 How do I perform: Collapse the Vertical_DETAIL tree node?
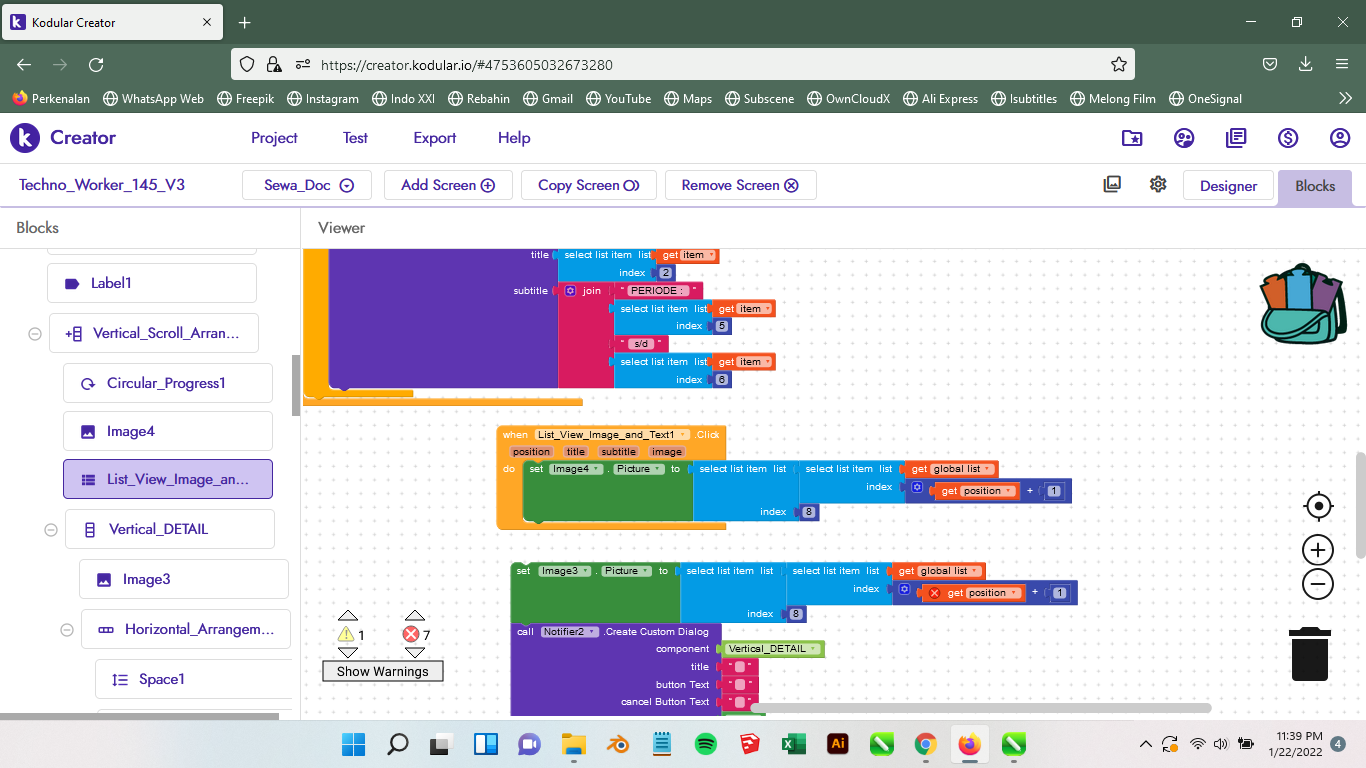[51, 530]
